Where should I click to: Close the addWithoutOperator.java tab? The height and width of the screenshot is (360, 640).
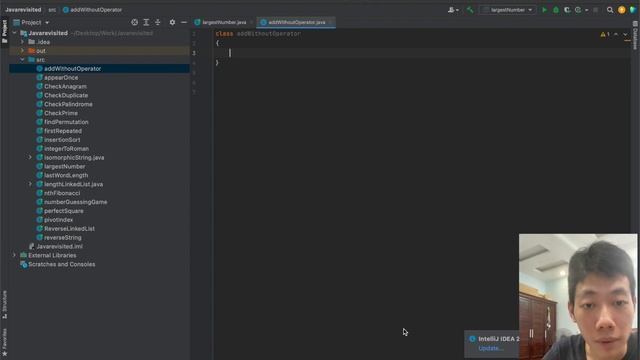click(331, 22)
